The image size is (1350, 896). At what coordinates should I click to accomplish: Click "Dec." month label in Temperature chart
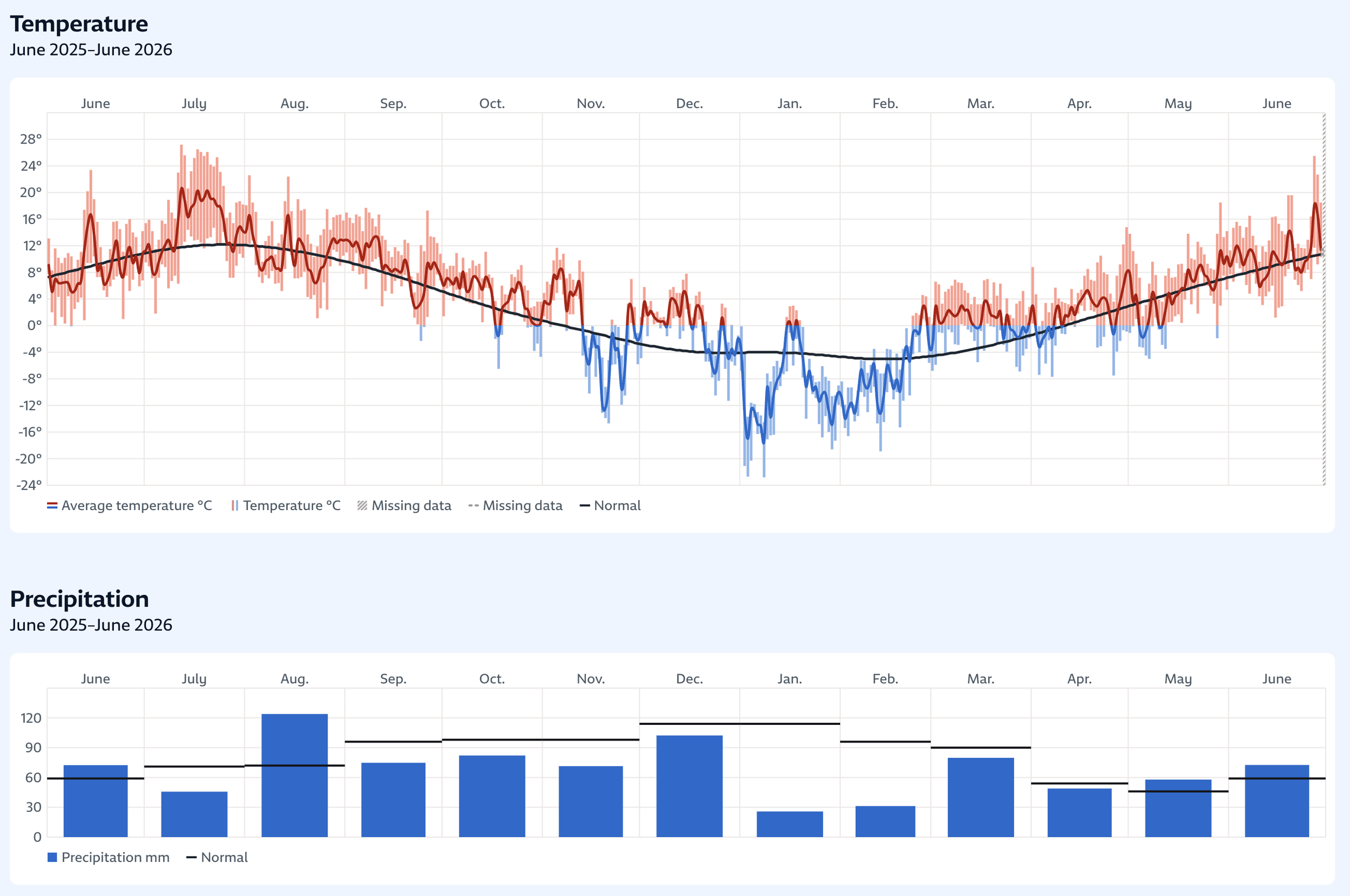(x=689, y=104)
